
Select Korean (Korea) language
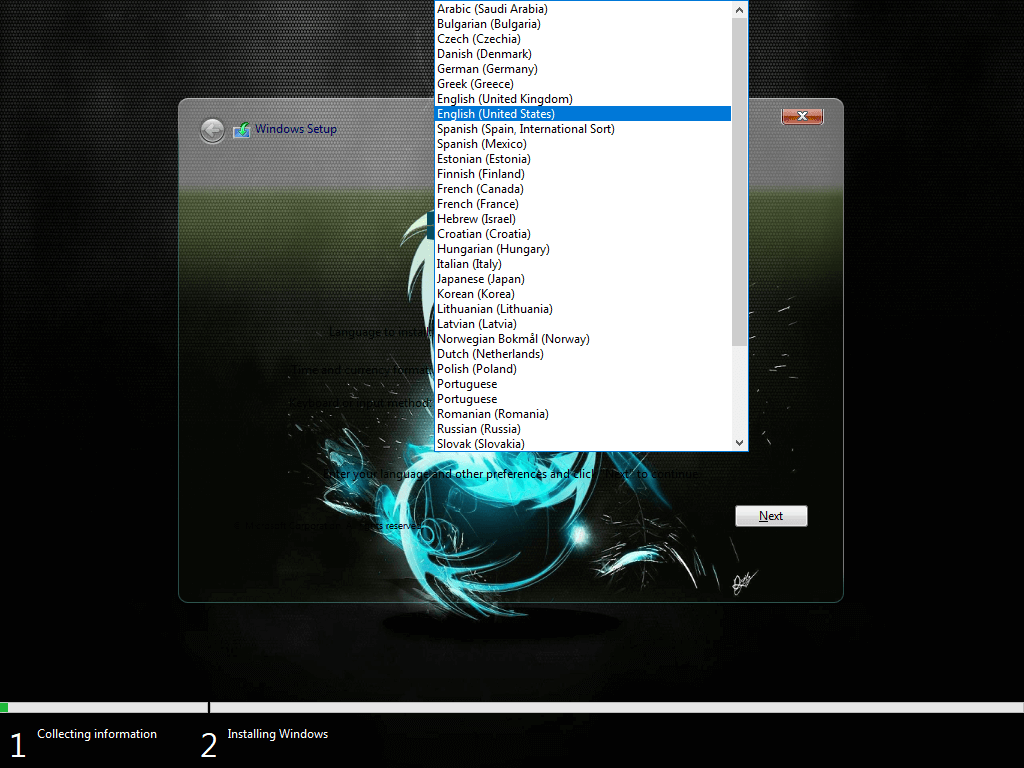coord(583,295)
